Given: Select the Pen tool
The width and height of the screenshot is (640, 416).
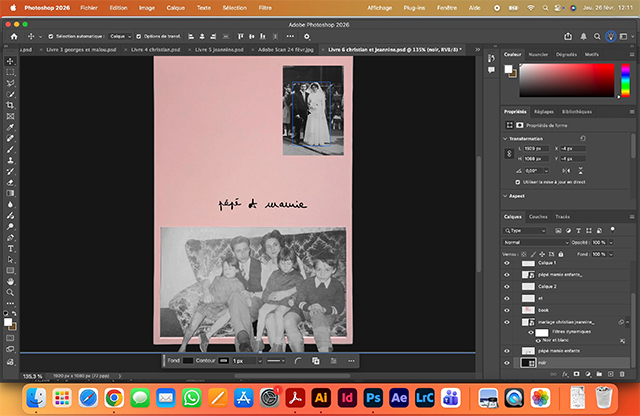Looking at the screenshot, I should tap(11, 238).
